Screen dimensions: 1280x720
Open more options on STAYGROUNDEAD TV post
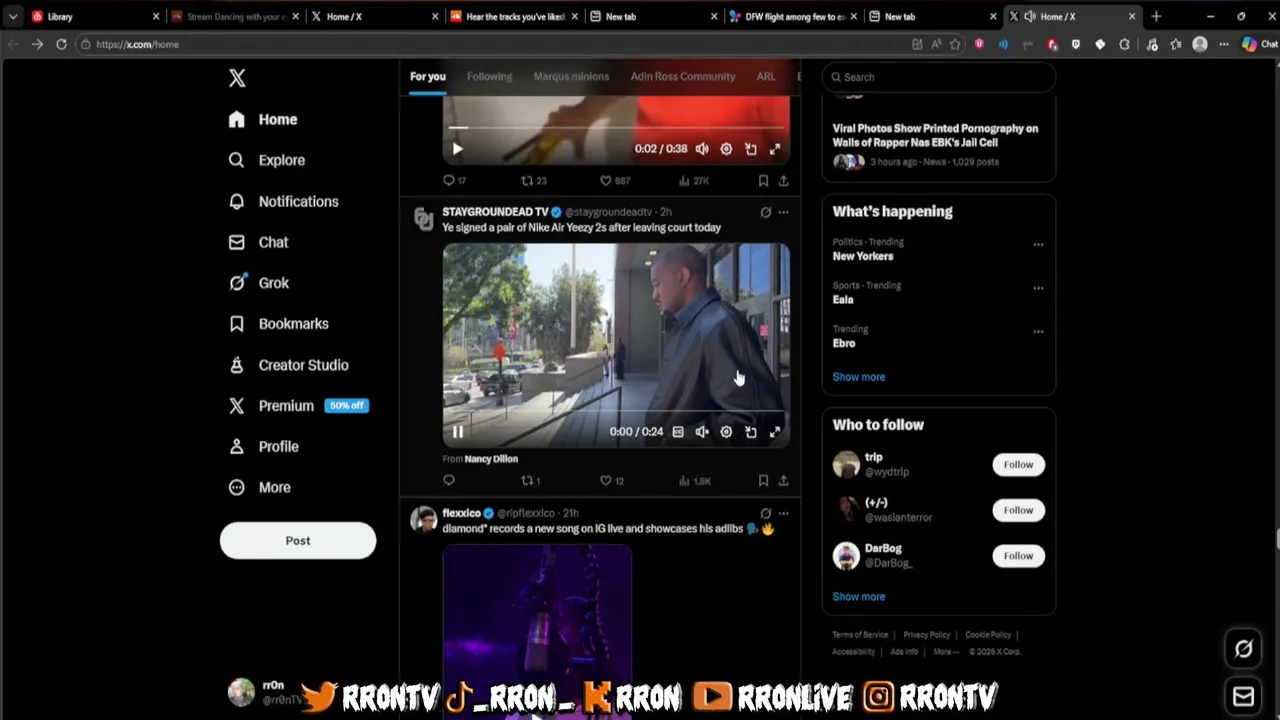coord(783,212)
